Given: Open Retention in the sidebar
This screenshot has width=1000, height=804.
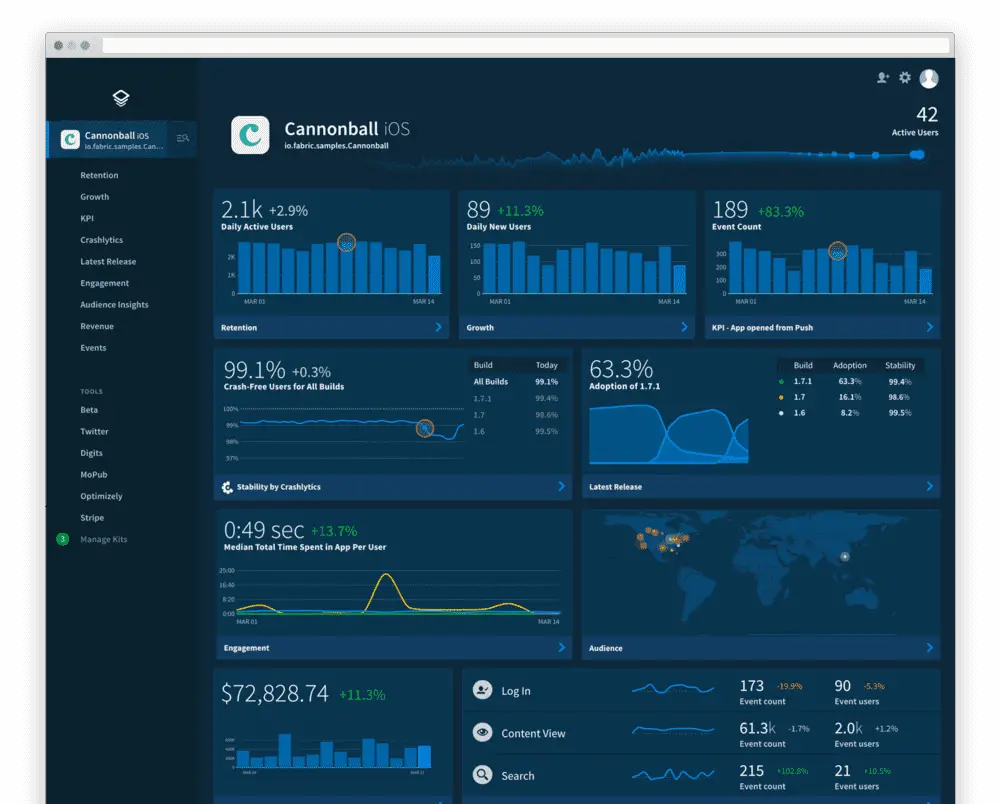Looking at the screenshot, I should click(x=99, y=175).
